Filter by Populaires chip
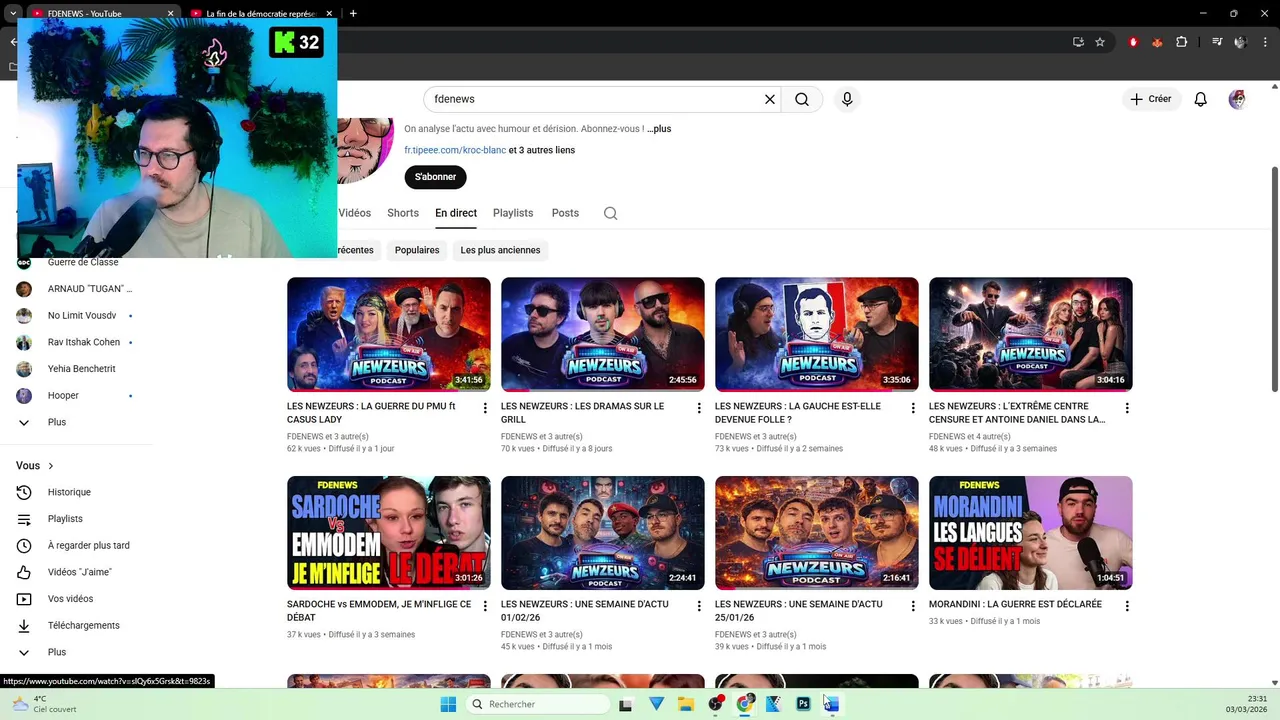This screenshot has height=720, width=1280. click(417, 250)
